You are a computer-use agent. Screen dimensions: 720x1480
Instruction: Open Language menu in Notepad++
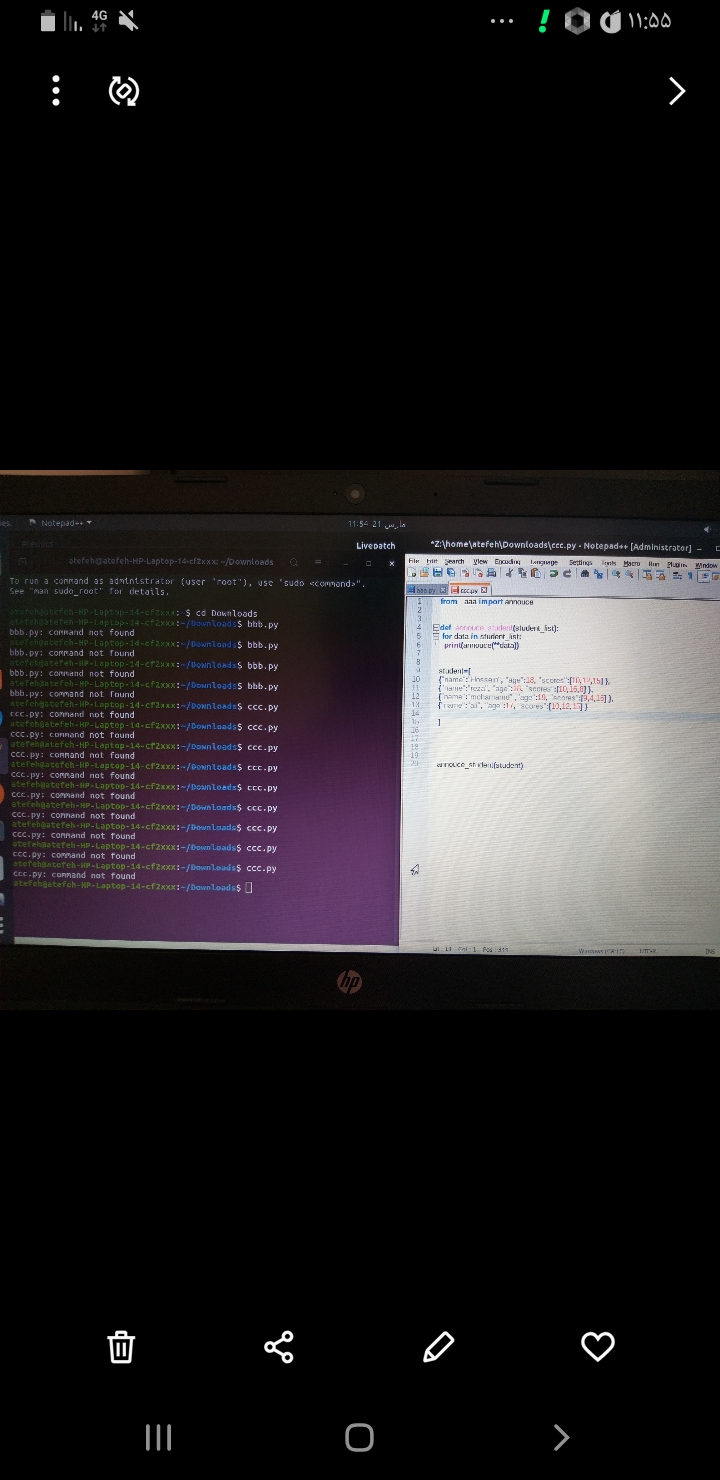click(x=544, y=562)
